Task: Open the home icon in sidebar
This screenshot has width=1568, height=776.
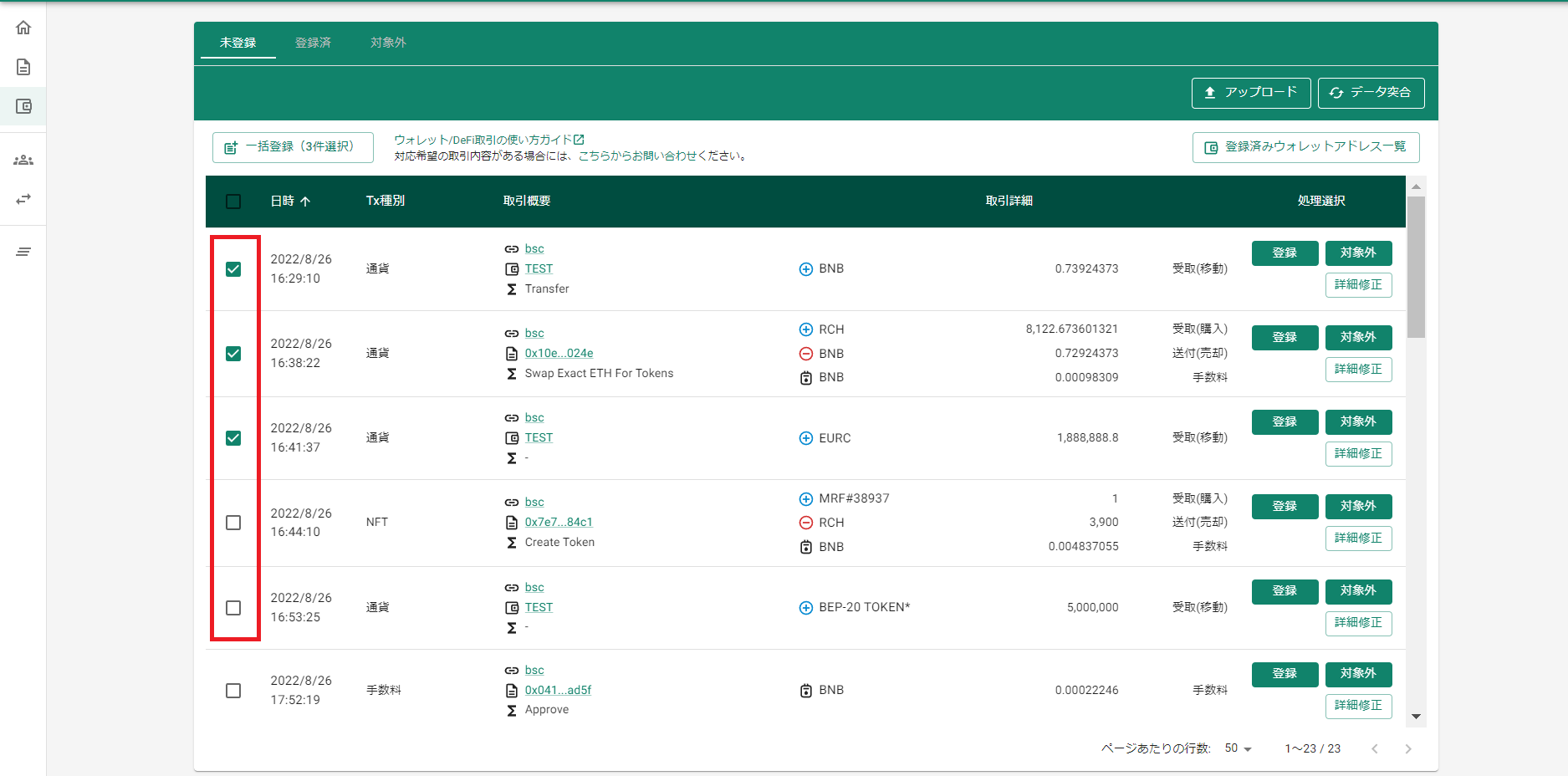Action: point(23,28)
